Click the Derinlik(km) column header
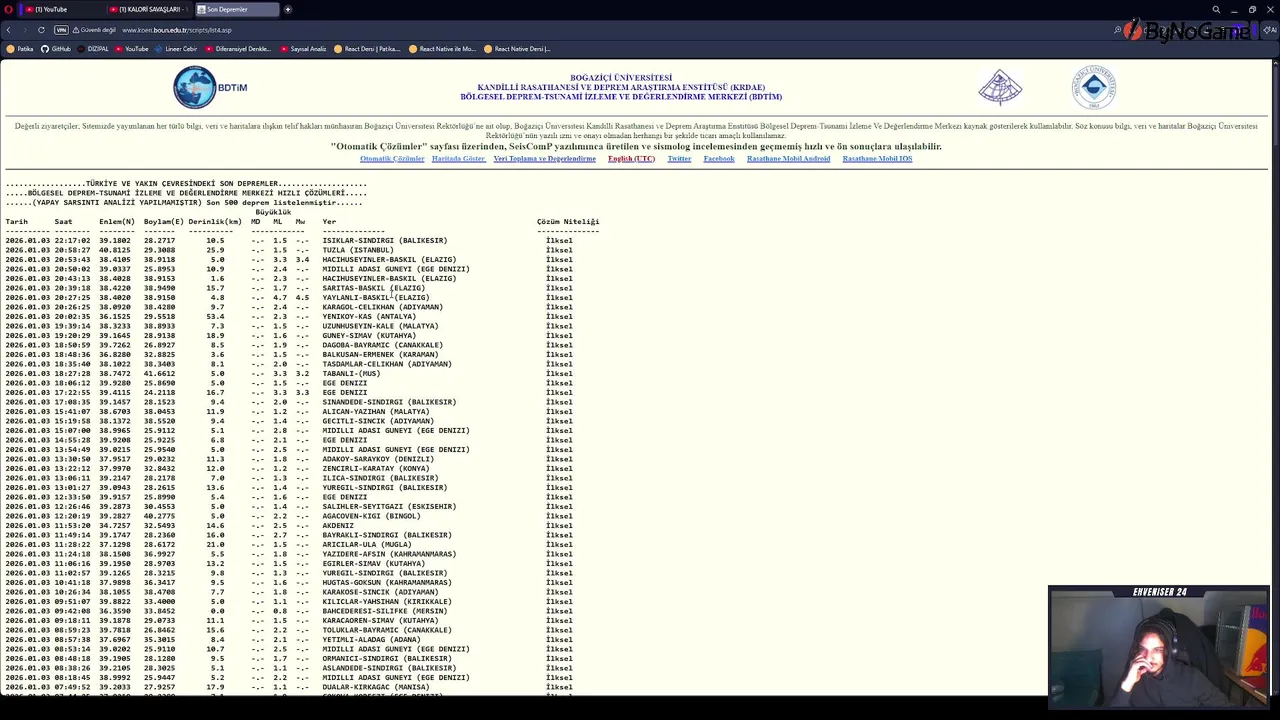This screenshot has width=1280, height=720. click(x=215, y=222)
